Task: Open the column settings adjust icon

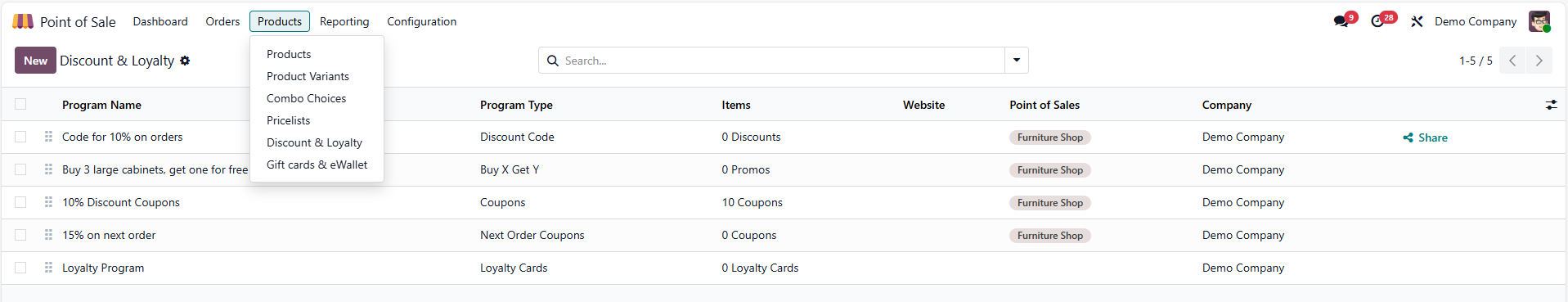Action: coord(1551,105)
